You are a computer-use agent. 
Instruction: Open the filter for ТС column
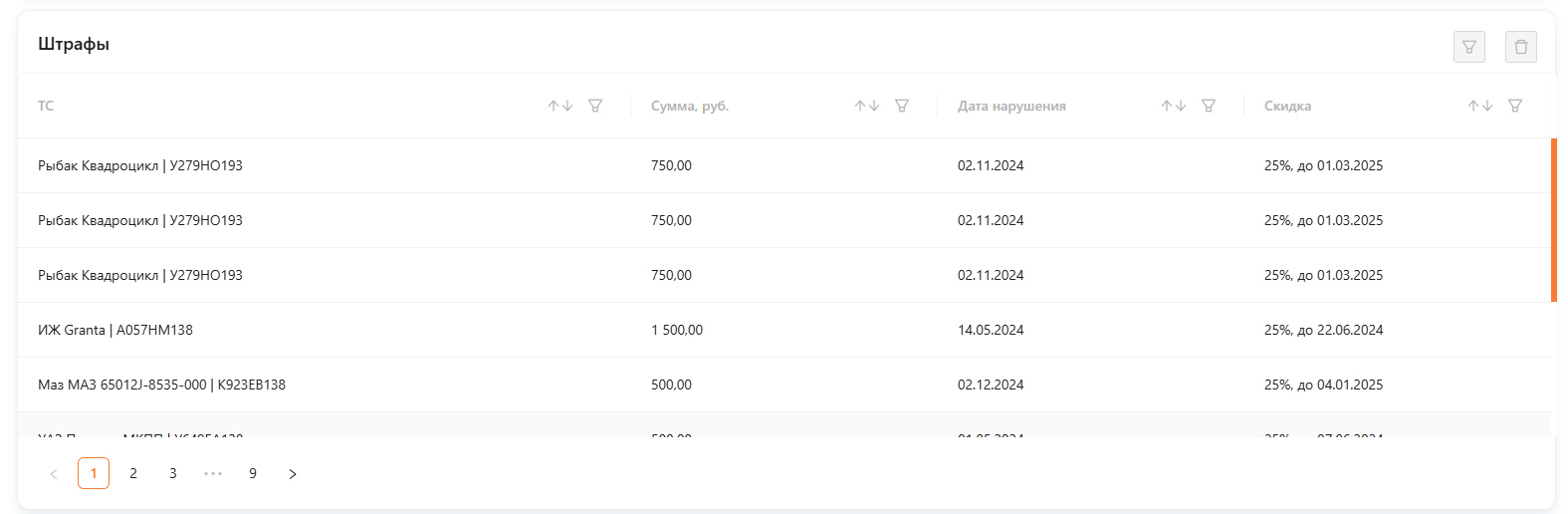coord(595,106)
